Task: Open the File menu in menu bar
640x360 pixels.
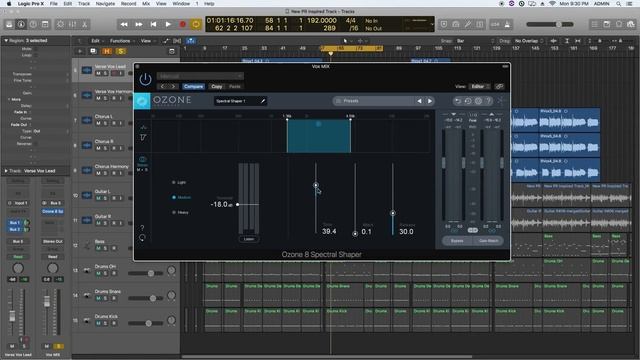Action: 53,4
